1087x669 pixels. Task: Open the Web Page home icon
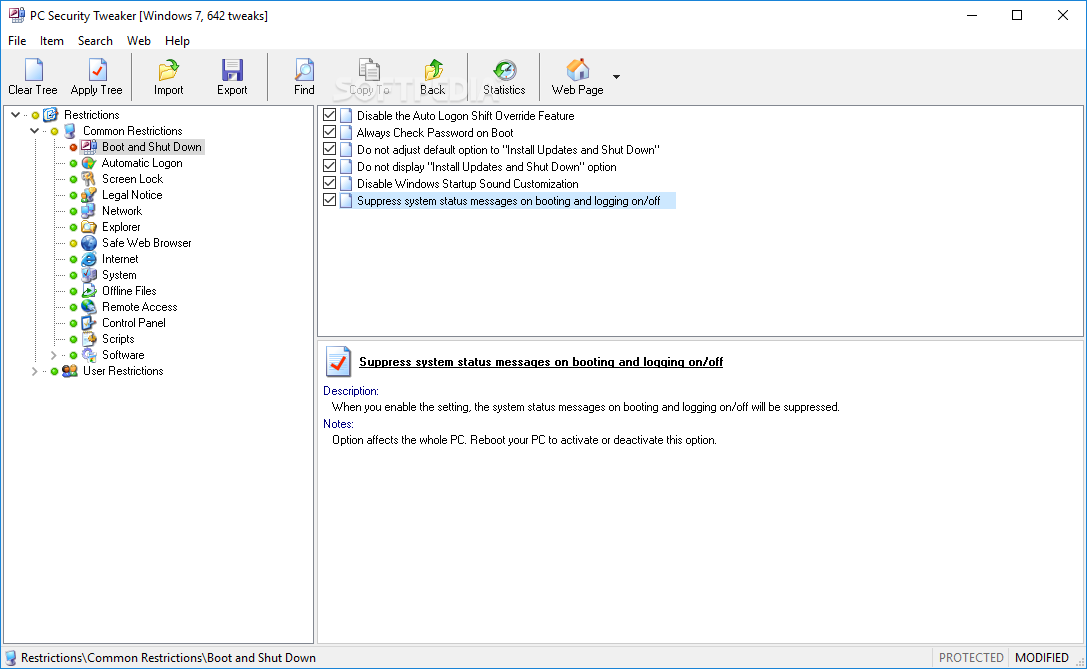point(577,70)
